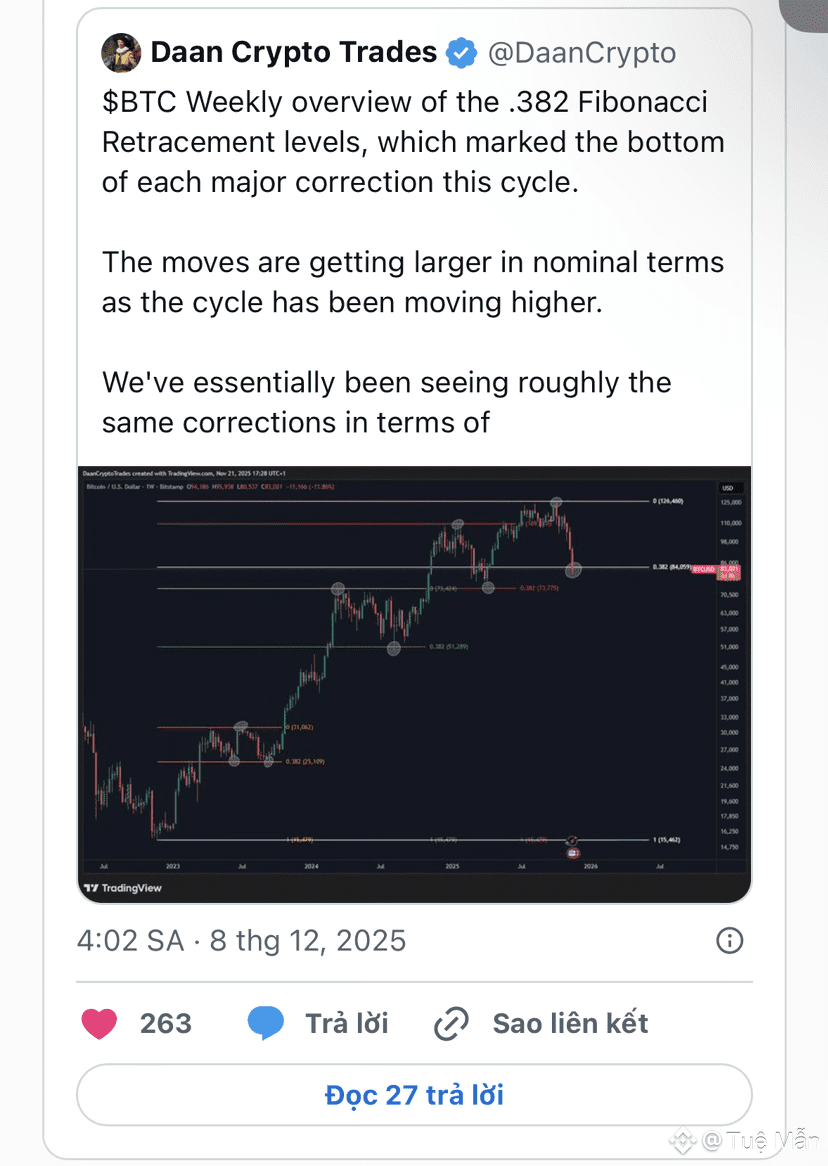This screenshot has height=1166, width=828.
Task: Select "Sao liên kết" copy link text
Action: tap(570, 1023)
